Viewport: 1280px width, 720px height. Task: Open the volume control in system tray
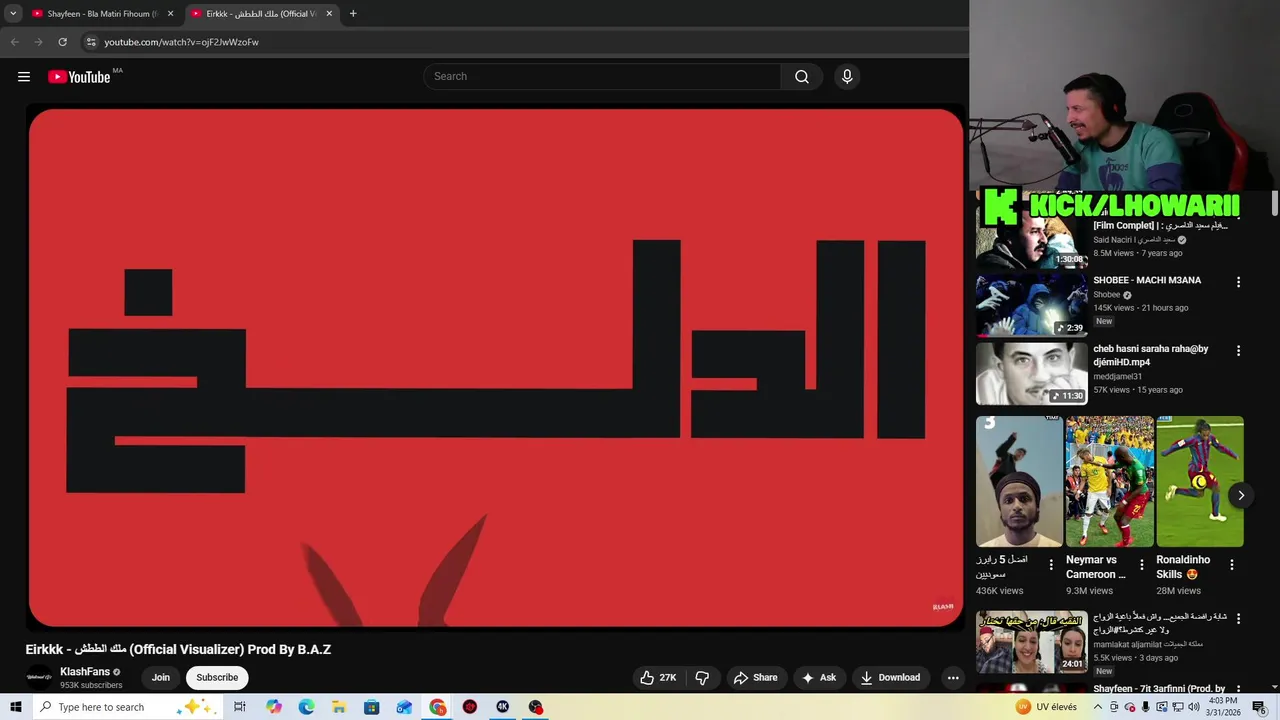[1193, 707]
